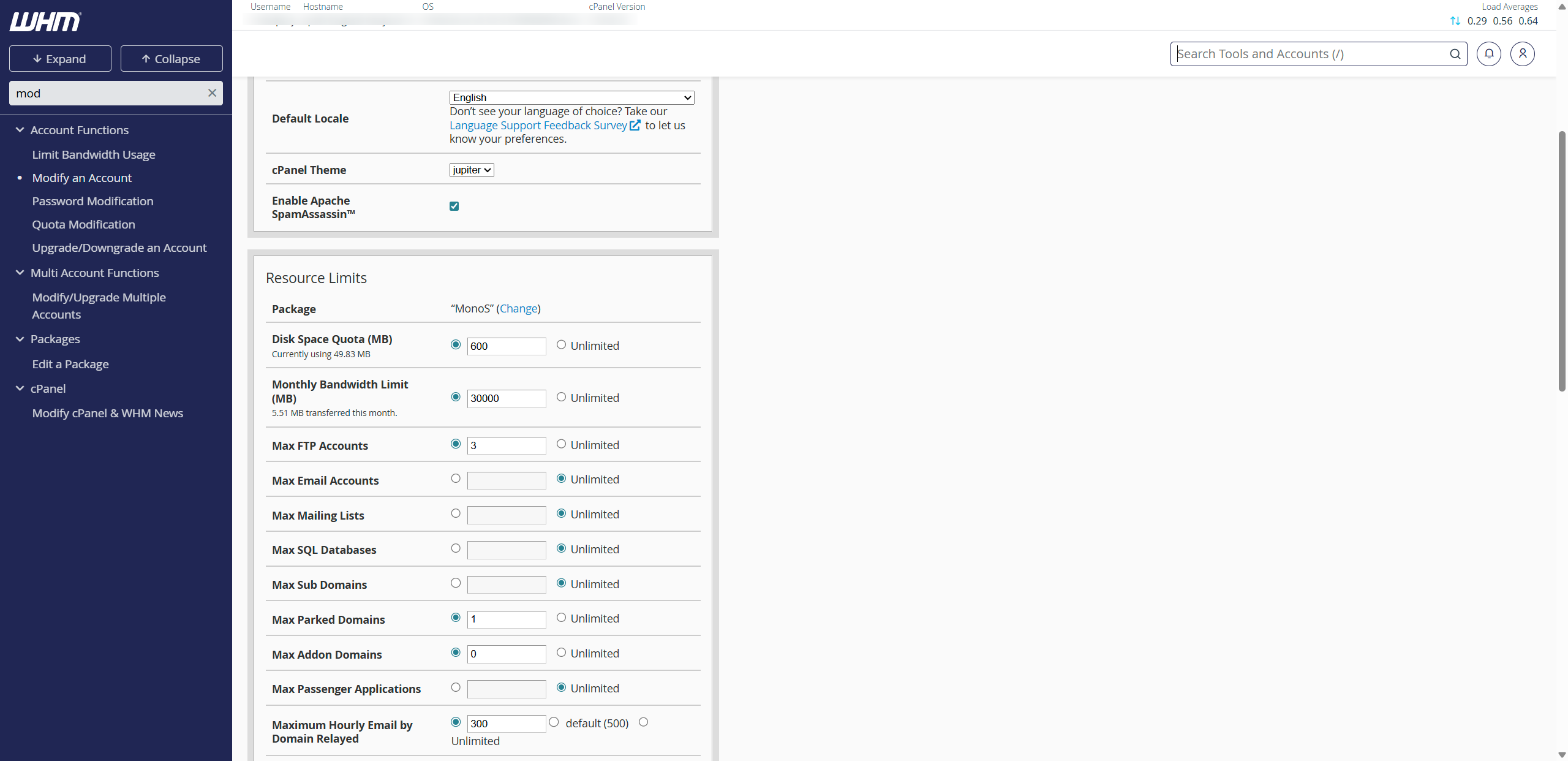Open the notifications bell icon
Image resolution: width=1568 pixels, height=761 pixels.
click(x=1488, y=54)
